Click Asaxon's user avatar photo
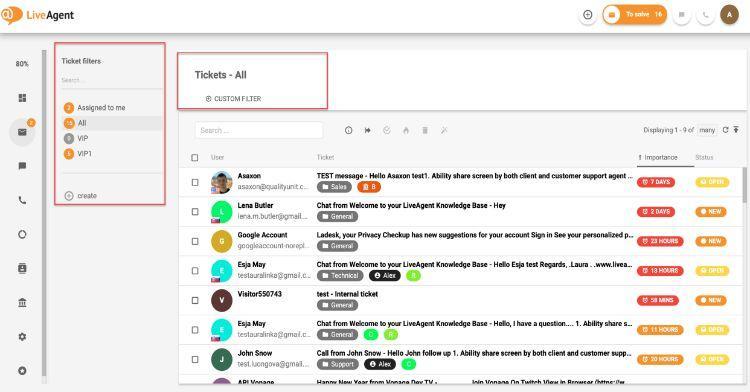Viewport: 750px width, 392px height. tap(221, 182)
